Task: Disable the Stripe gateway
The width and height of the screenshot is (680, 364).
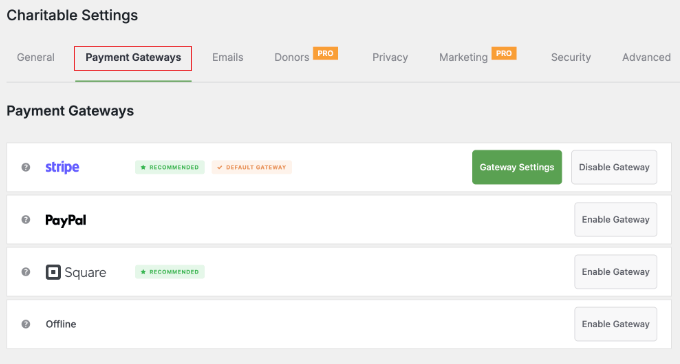Action: (x=614, y=167)
